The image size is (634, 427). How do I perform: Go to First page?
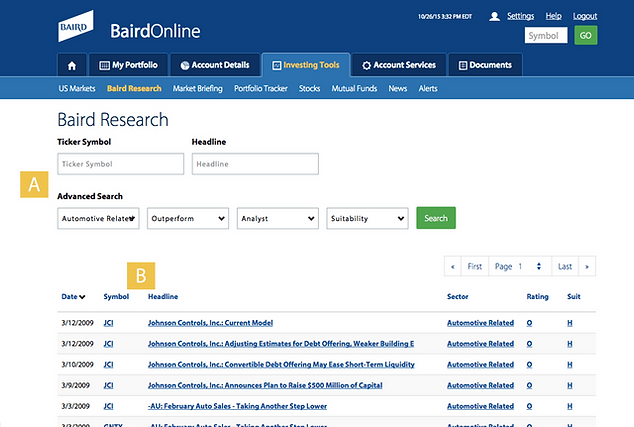click(x=475, y=266)
